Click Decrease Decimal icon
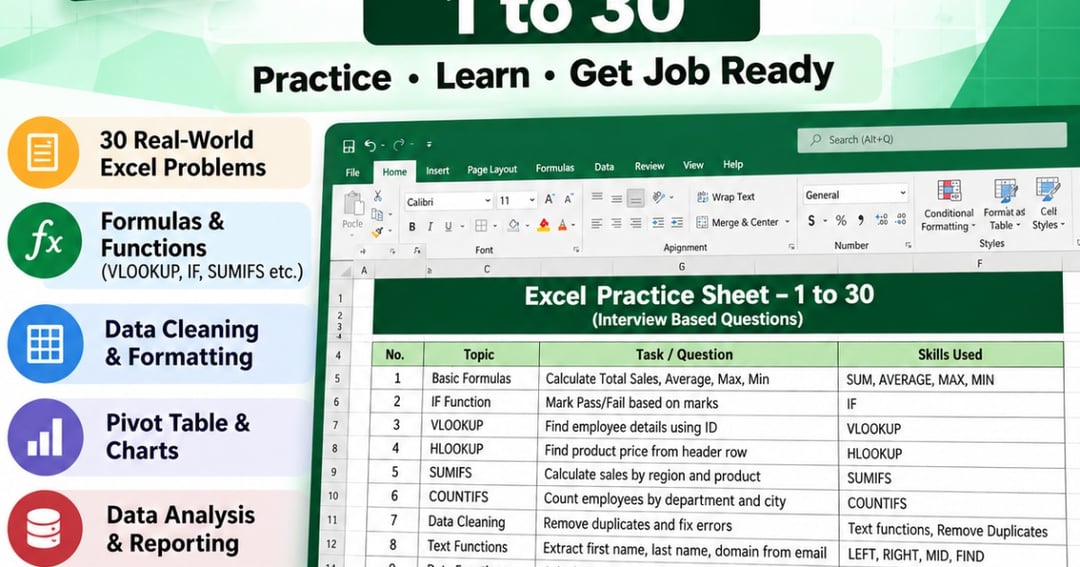1080x567 pixels. pyautogui.click(x=902, y=220)
